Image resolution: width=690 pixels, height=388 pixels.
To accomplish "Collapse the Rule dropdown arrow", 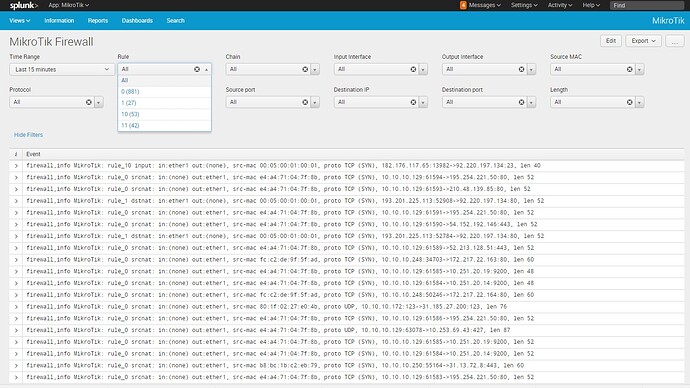I will click(206, 69).
